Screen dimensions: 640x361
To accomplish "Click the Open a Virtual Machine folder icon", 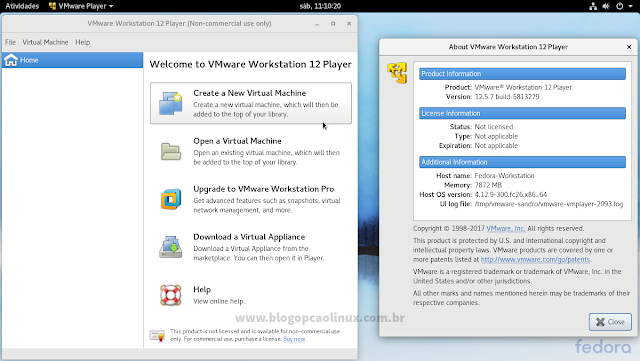I will point(171,152).
